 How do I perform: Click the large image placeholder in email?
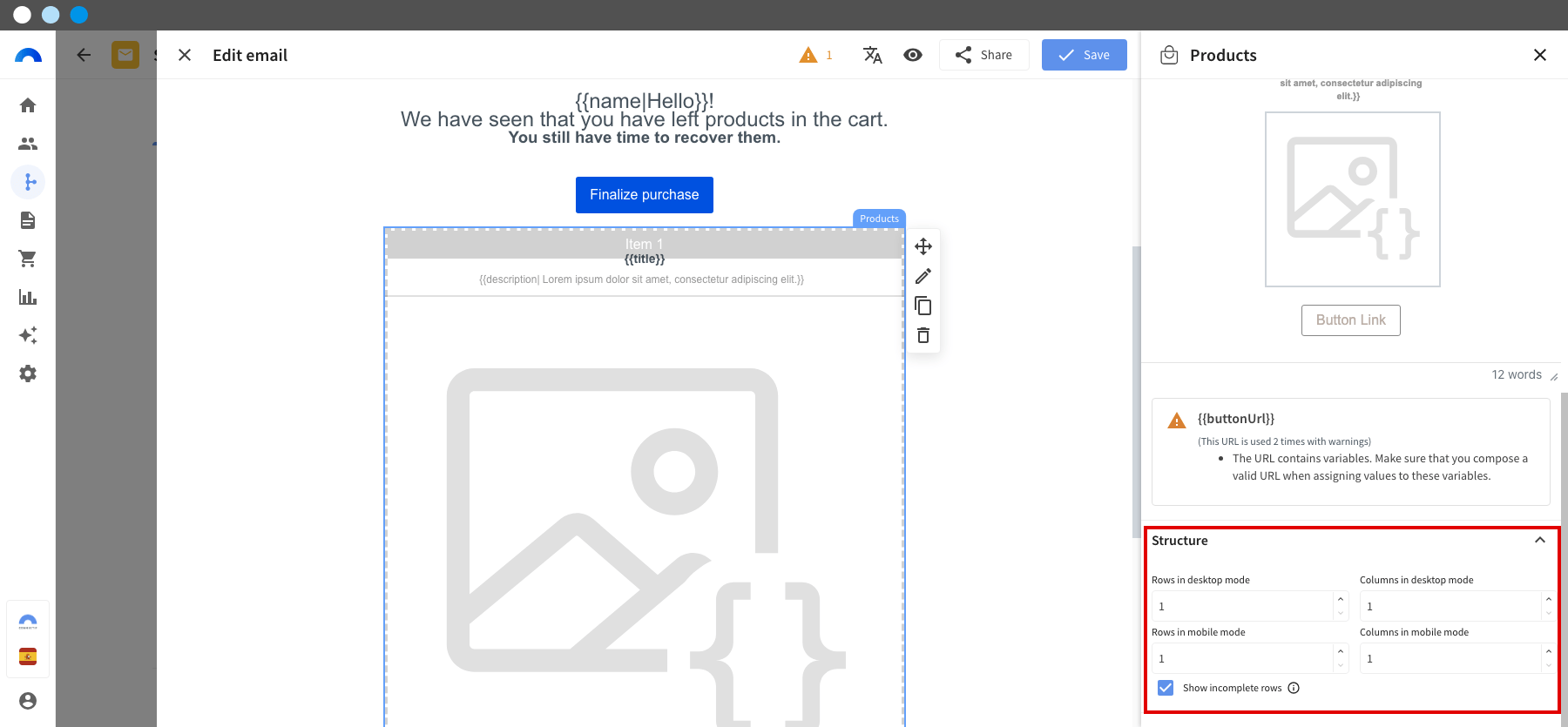pyautogui.click(x=645, y=549)
